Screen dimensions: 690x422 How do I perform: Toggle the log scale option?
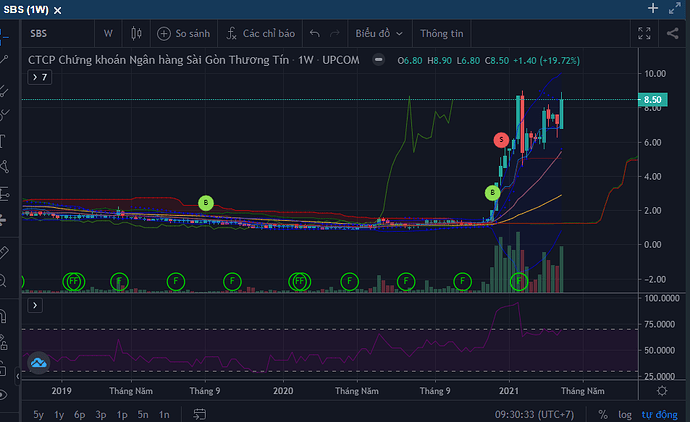[x=625, y=414]
